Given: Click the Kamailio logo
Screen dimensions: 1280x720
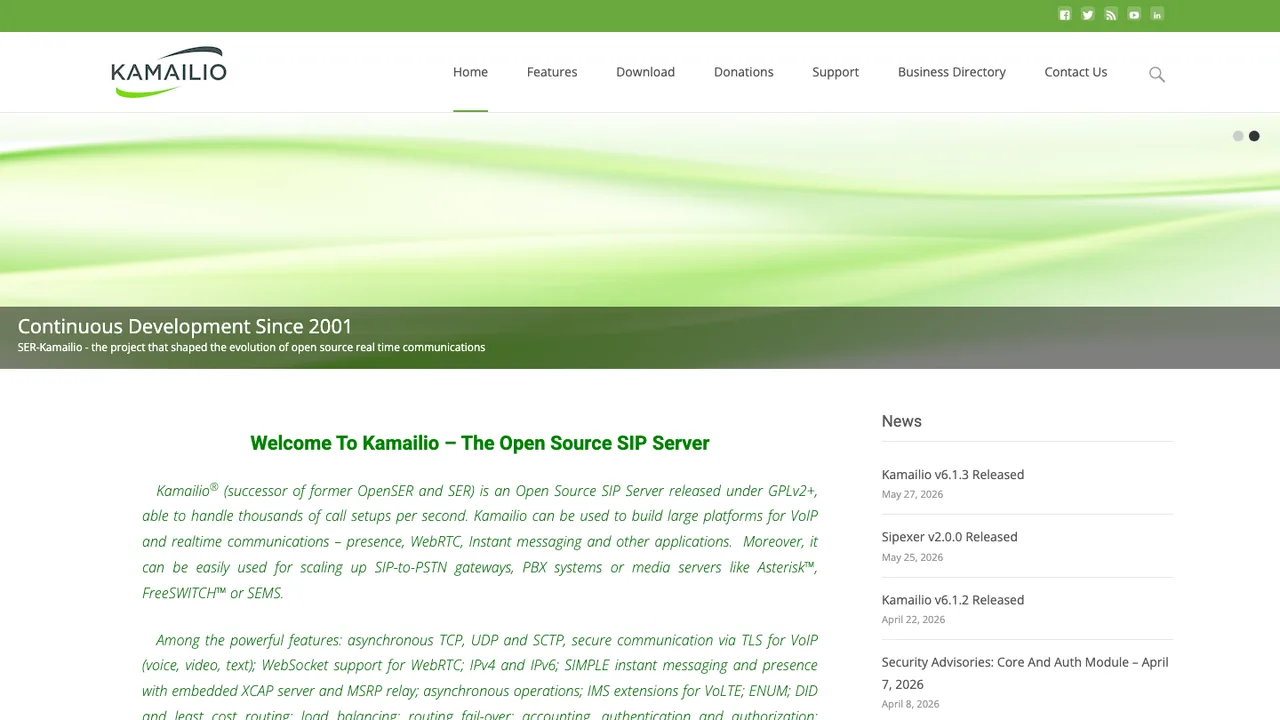Looking at the screenshot, I should (x=169, y=72).
